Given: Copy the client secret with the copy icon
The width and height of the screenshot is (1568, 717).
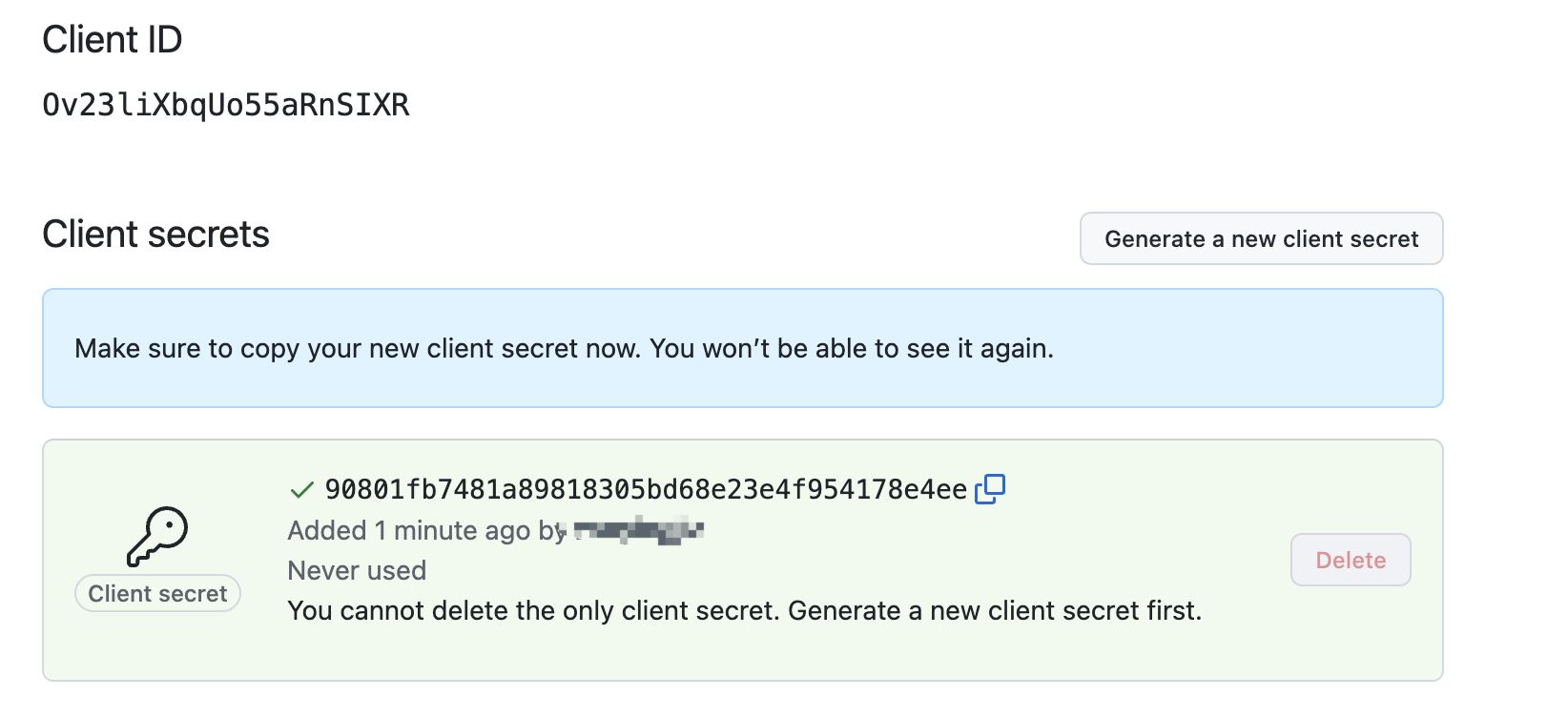Looking at the screenshot, I should (x=990, y=489).
